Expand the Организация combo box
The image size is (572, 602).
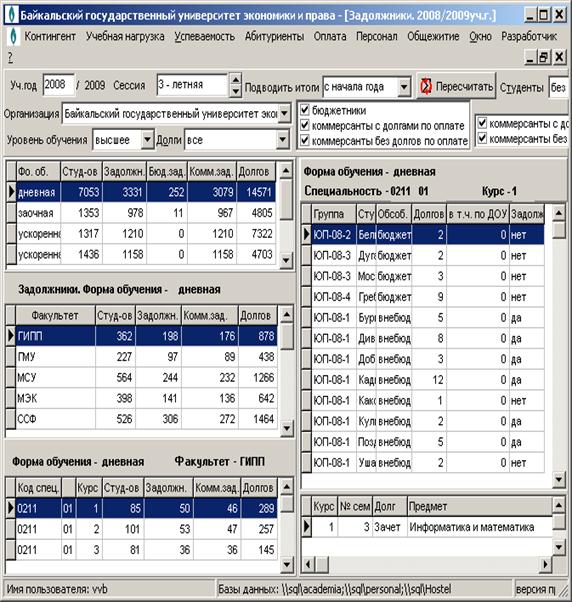point(284,114)
